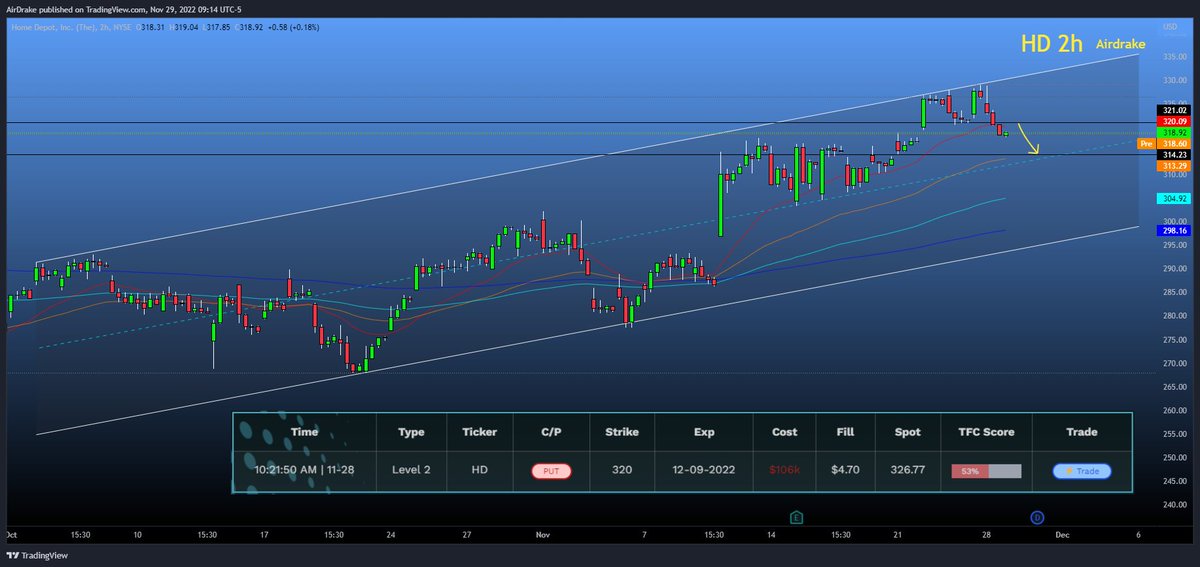The height and width of the screenshot is (567, 1200).
Task: Click the 290.00 price axis tick
Action: 1173,269
